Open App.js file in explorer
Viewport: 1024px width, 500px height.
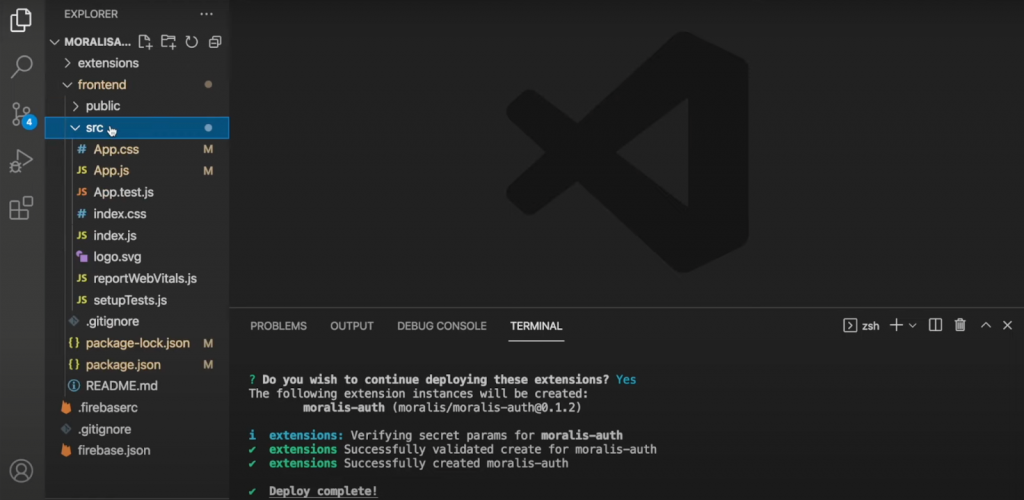click(x=111, y=171)
